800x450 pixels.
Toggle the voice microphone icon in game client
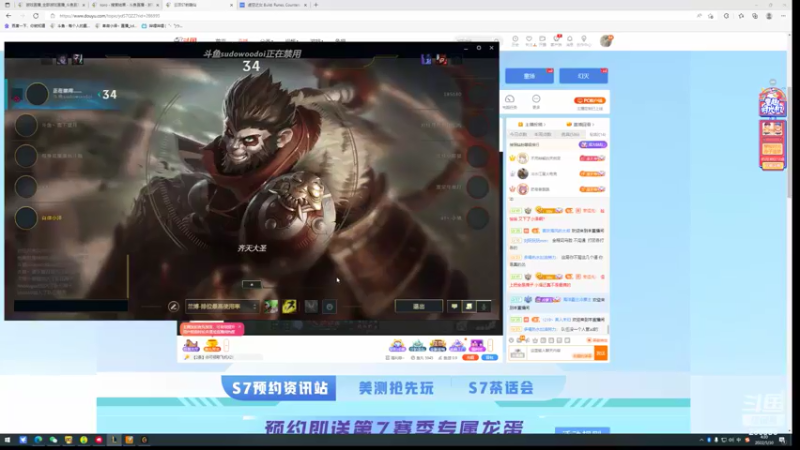(484, 306)
